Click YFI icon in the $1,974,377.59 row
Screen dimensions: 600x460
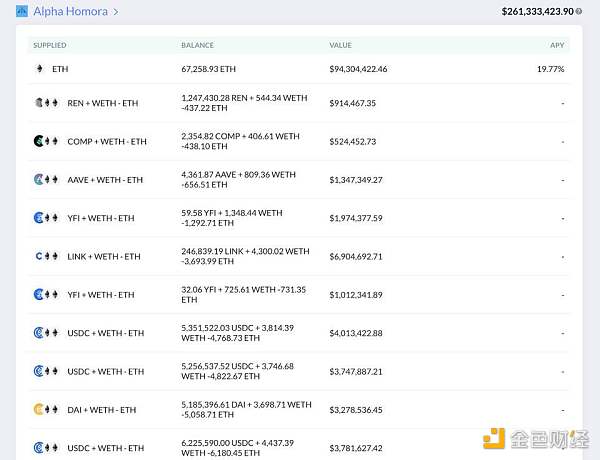click(41, 218)
